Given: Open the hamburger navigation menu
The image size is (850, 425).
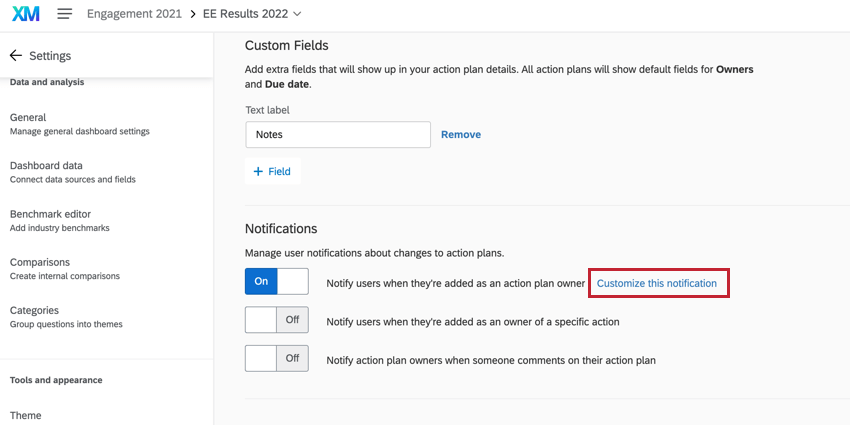Looking at the screenshot, I should pos(65,14).
